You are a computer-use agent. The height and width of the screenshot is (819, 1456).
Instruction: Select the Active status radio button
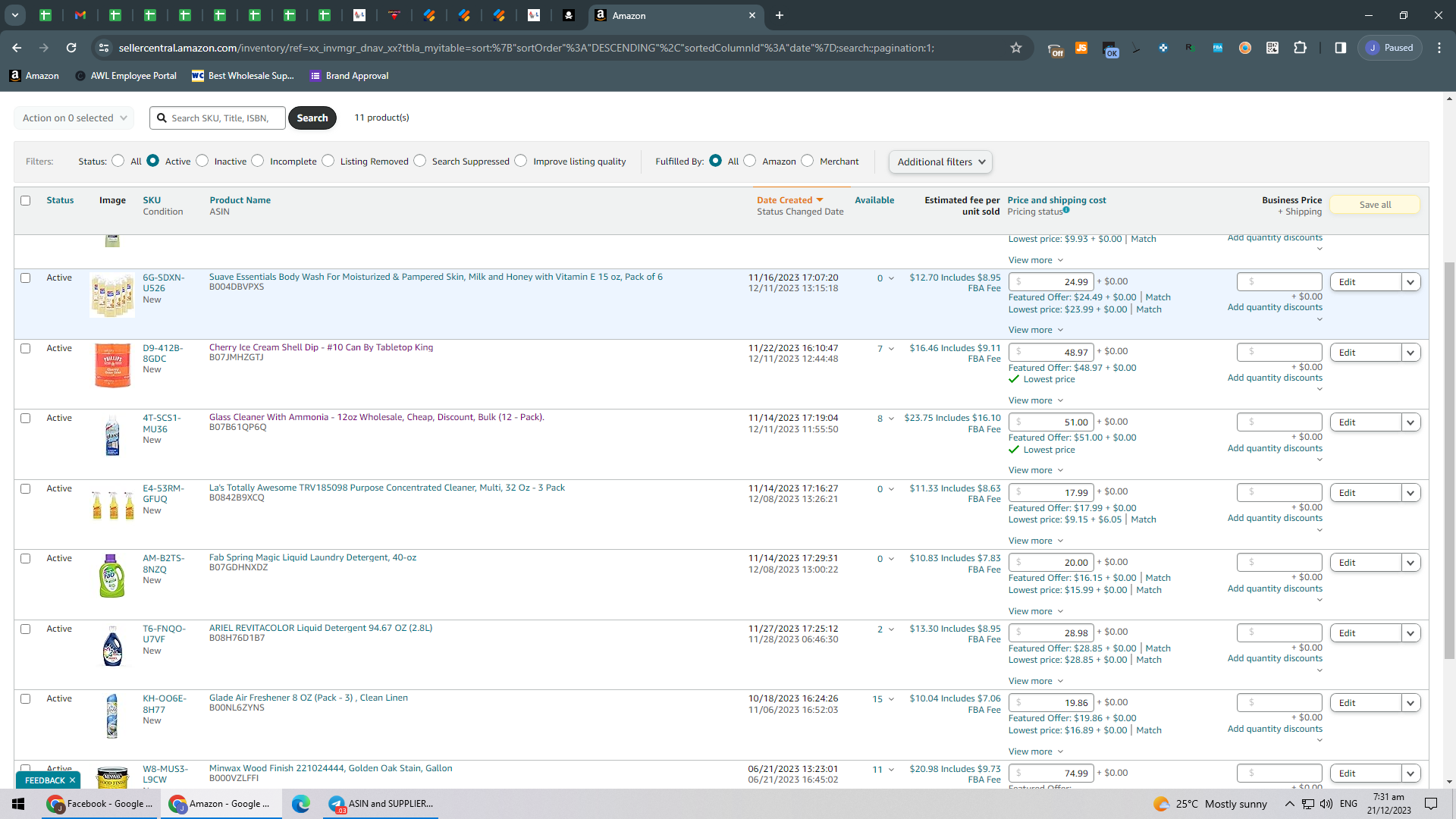pos(153,161)
